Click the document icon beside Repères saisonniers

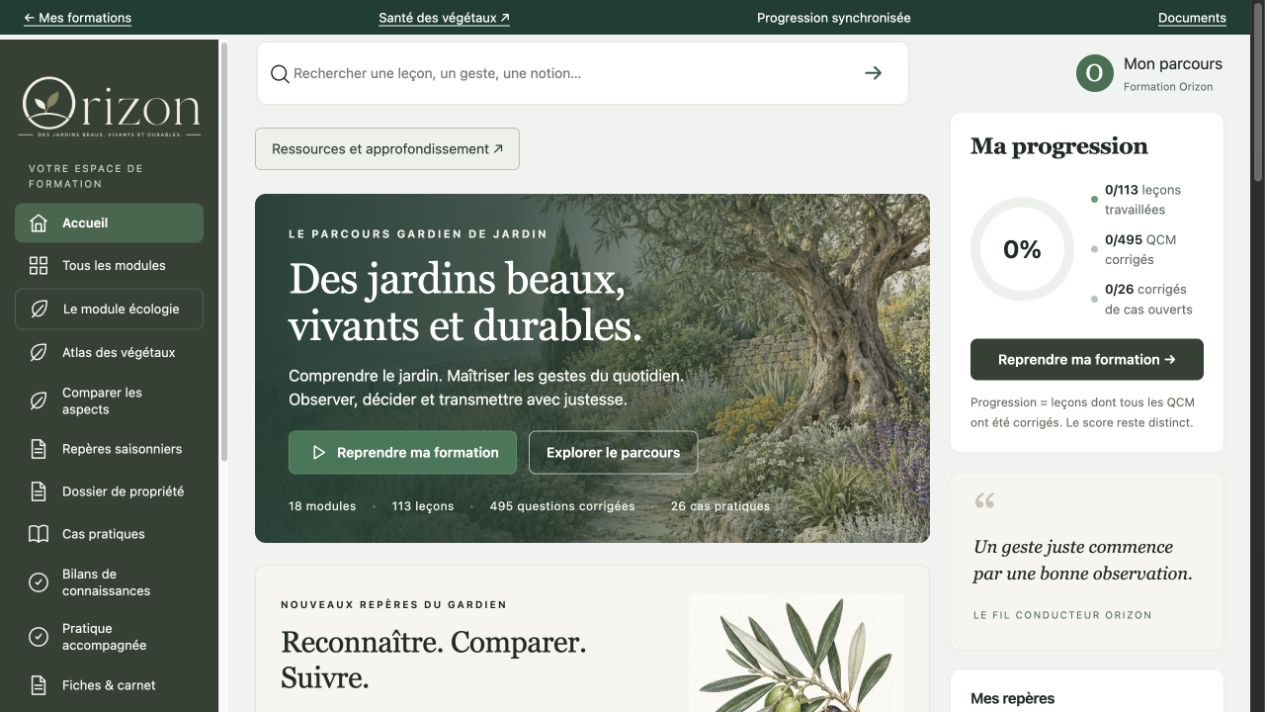(x=38, y=449)
